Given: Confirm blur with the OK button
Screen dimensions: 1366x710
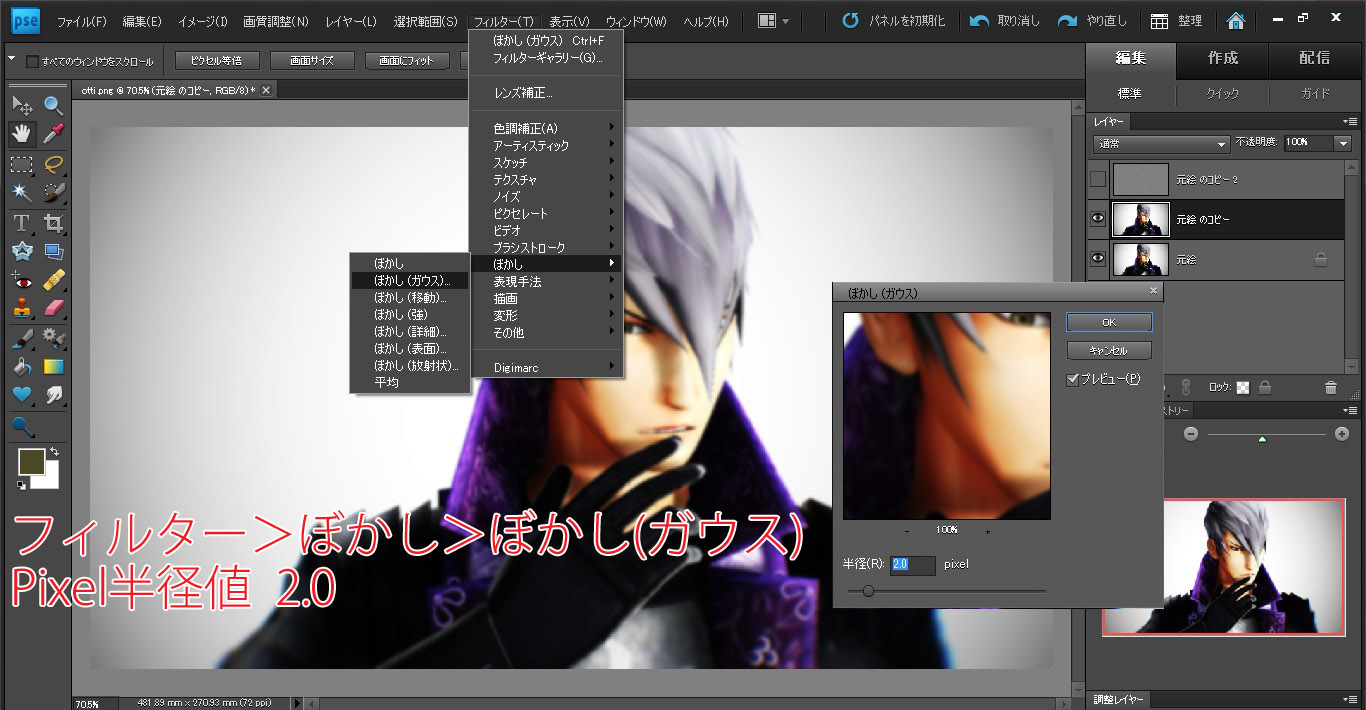Looking at the screenshot, I should [1108, 322].
